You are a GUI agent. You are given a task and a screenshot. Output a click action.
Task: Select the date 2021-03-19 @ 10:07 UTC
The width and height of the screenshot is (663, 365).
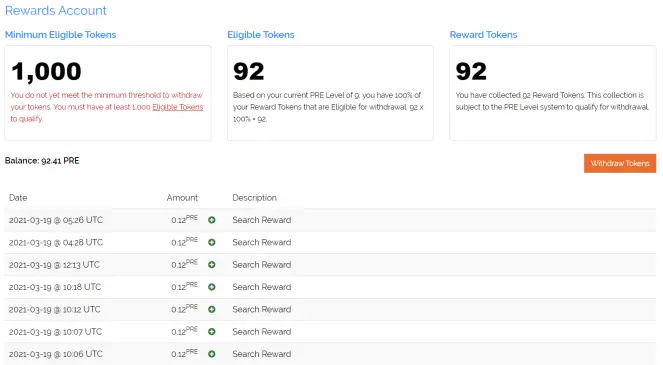tap(55, 332)
